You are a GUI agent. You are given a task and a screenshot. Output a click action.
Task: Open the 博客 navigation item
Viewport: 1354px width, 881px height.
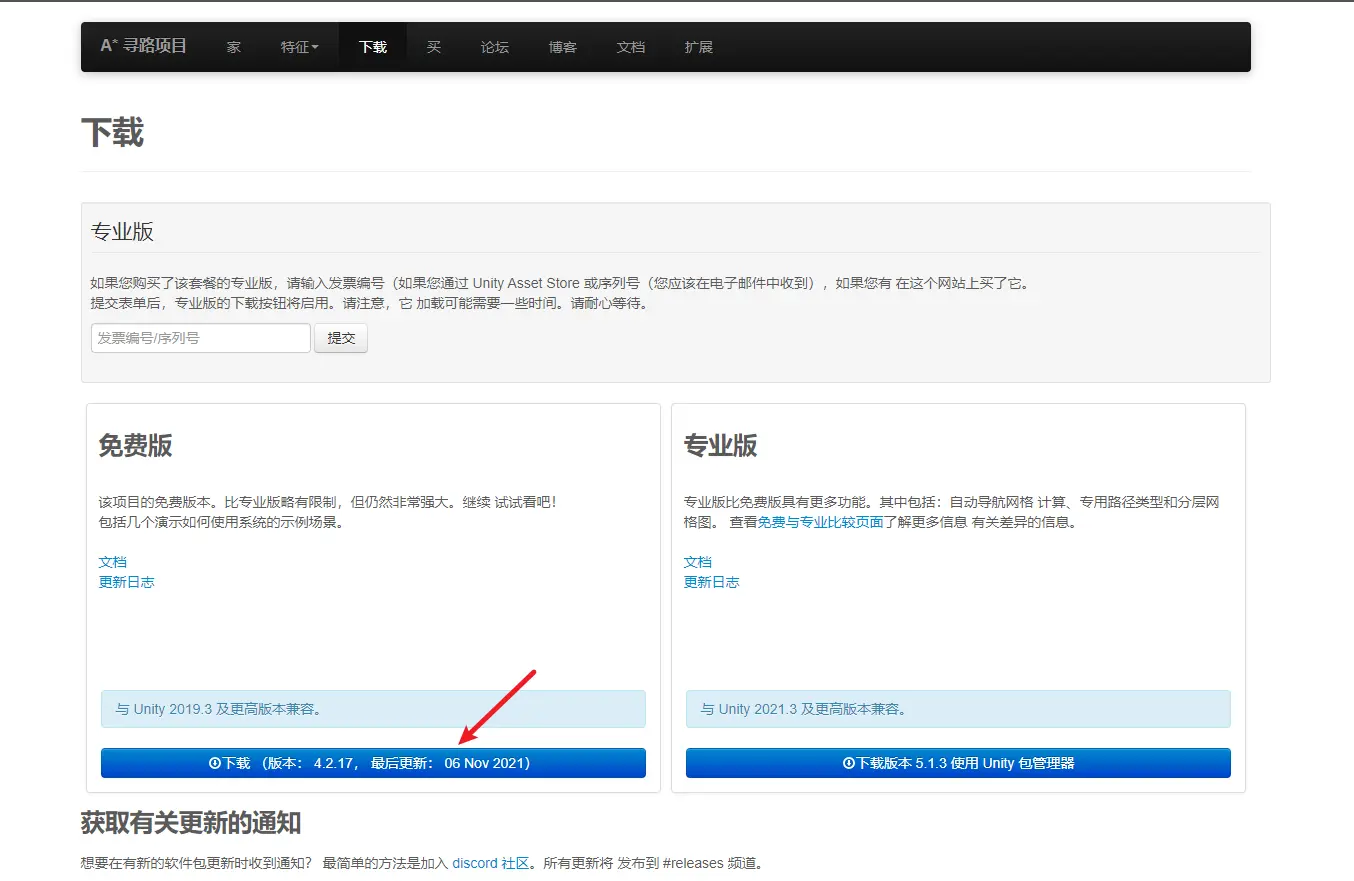coord(563,47)
